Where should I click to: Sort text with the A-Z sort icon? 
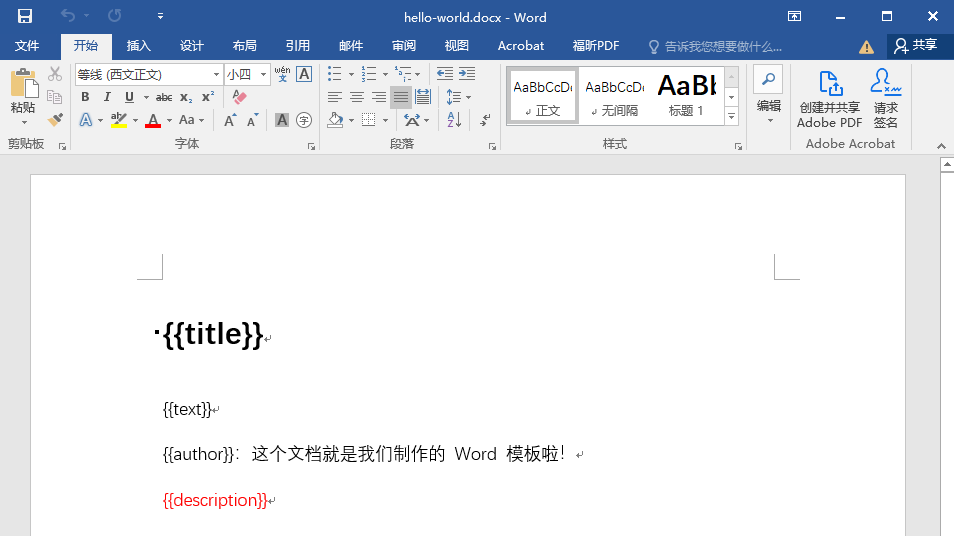click(454, 120)
